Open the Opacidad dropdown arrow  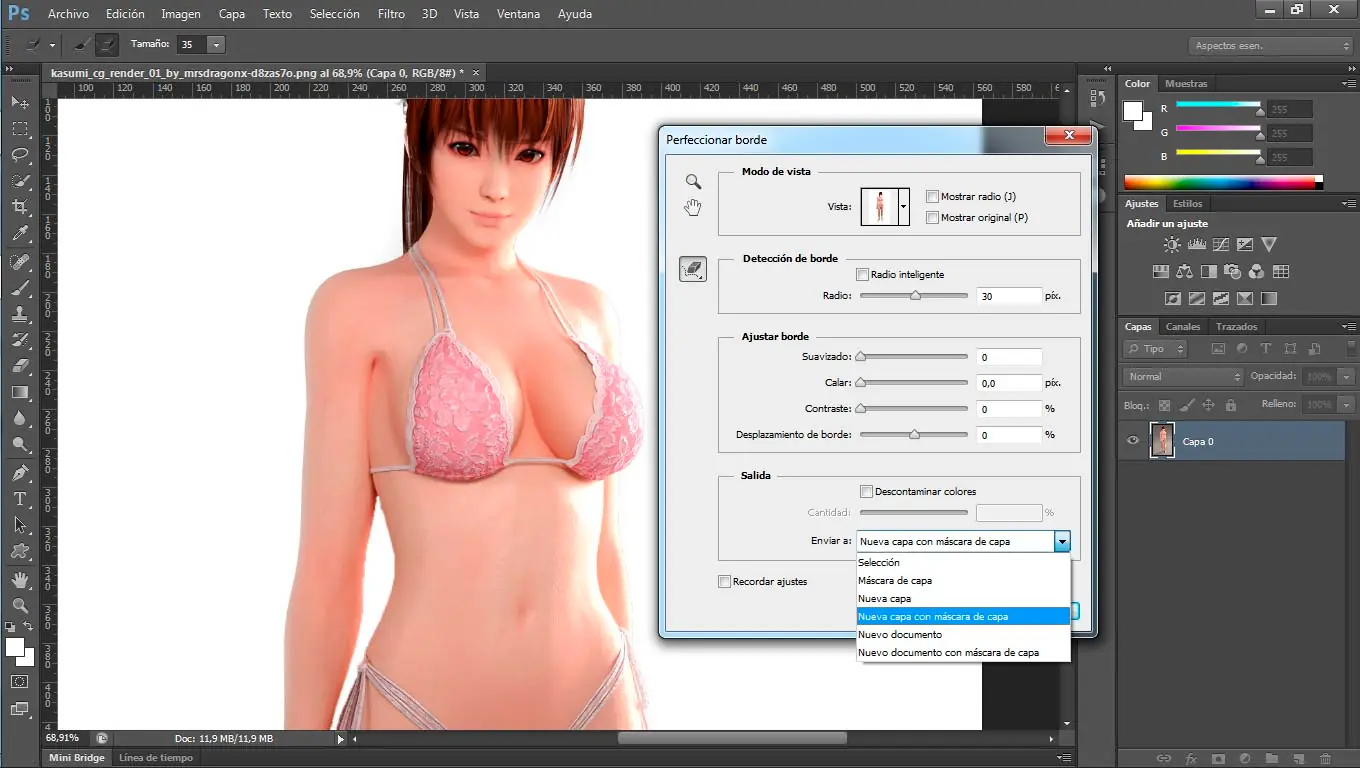1346,377
